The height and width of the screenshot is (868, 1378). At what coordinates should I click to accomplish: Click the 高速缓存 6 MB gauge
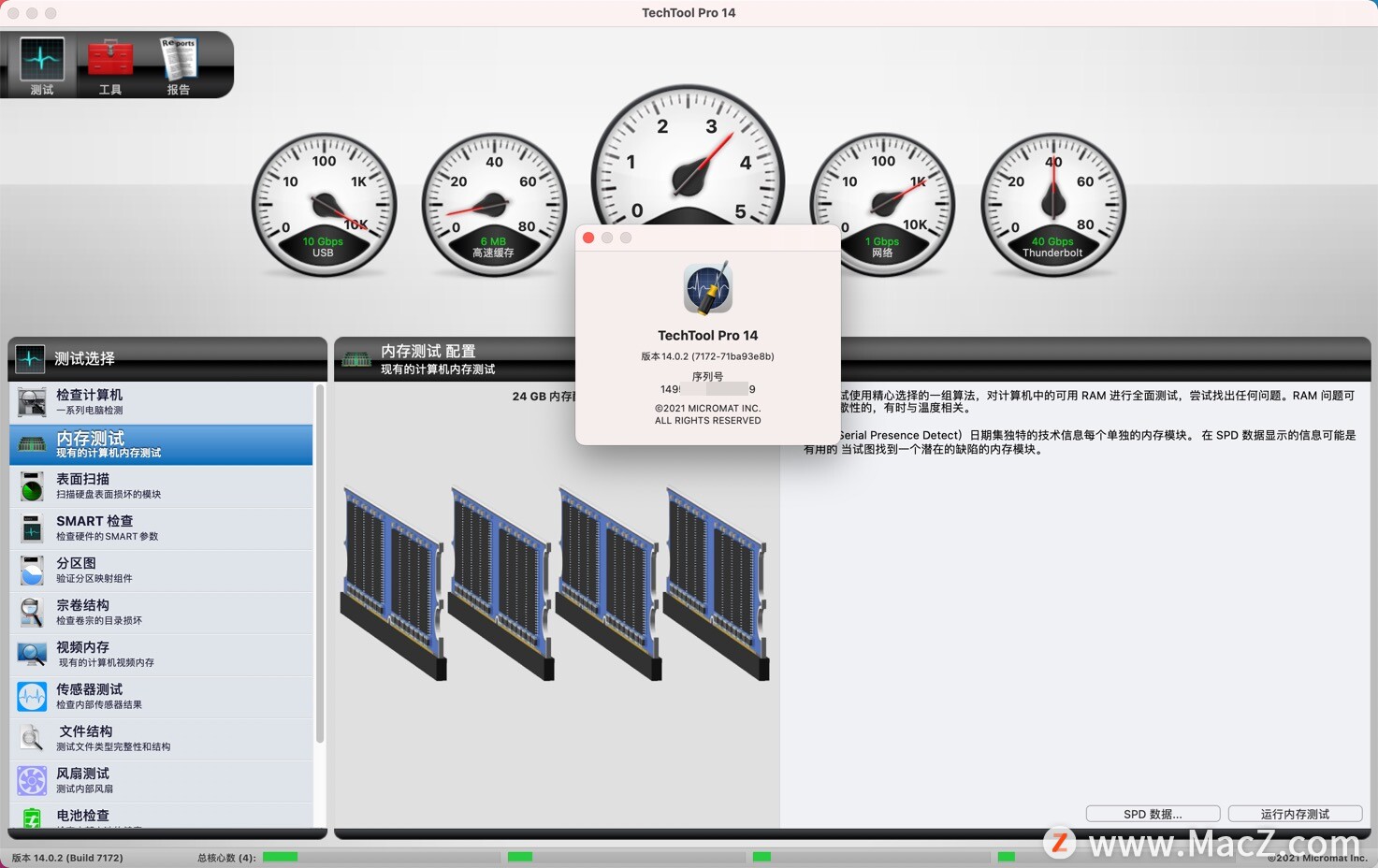[494, 205]
